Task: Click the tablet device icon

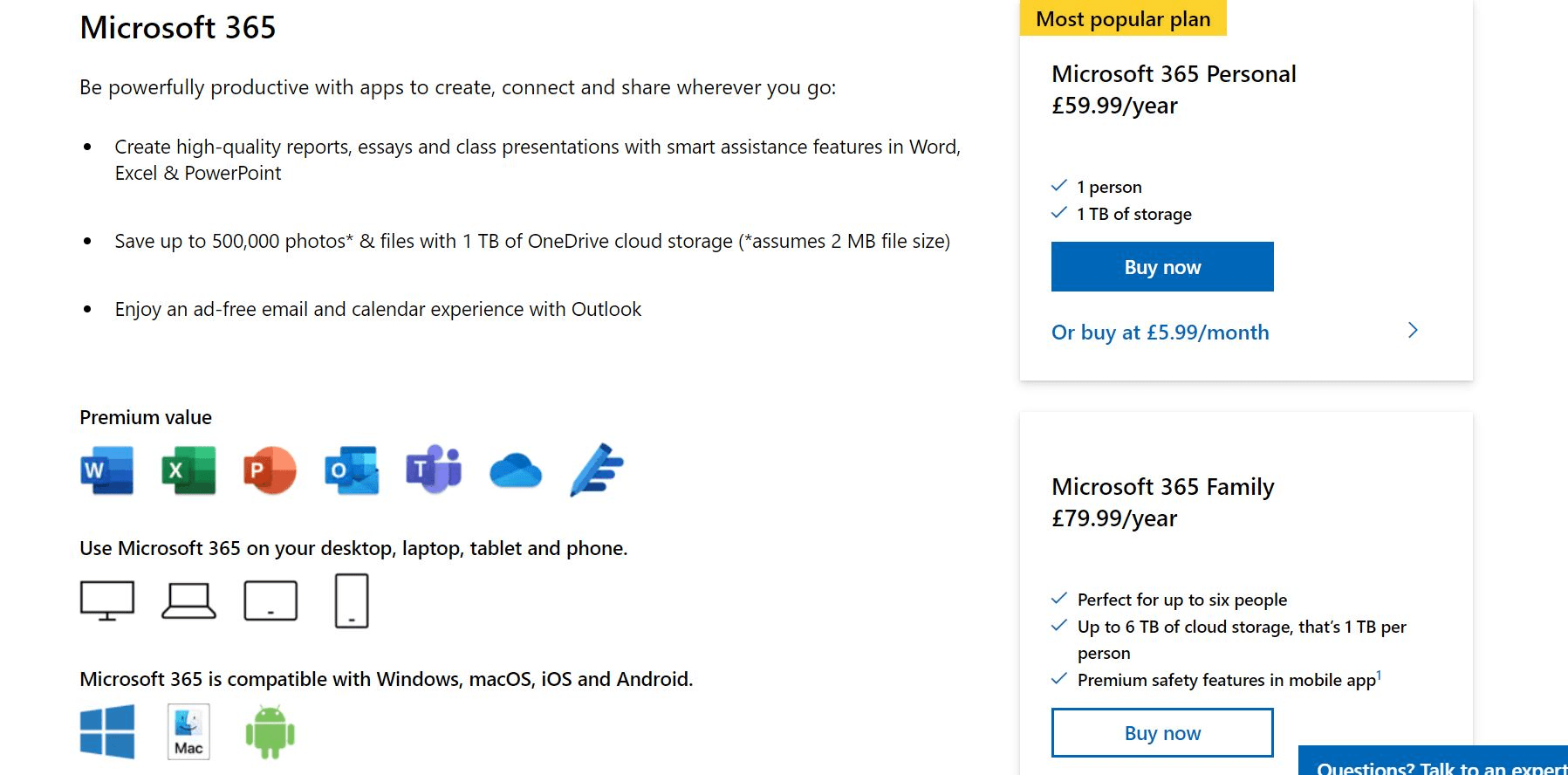Action: (x=270, y=600)
